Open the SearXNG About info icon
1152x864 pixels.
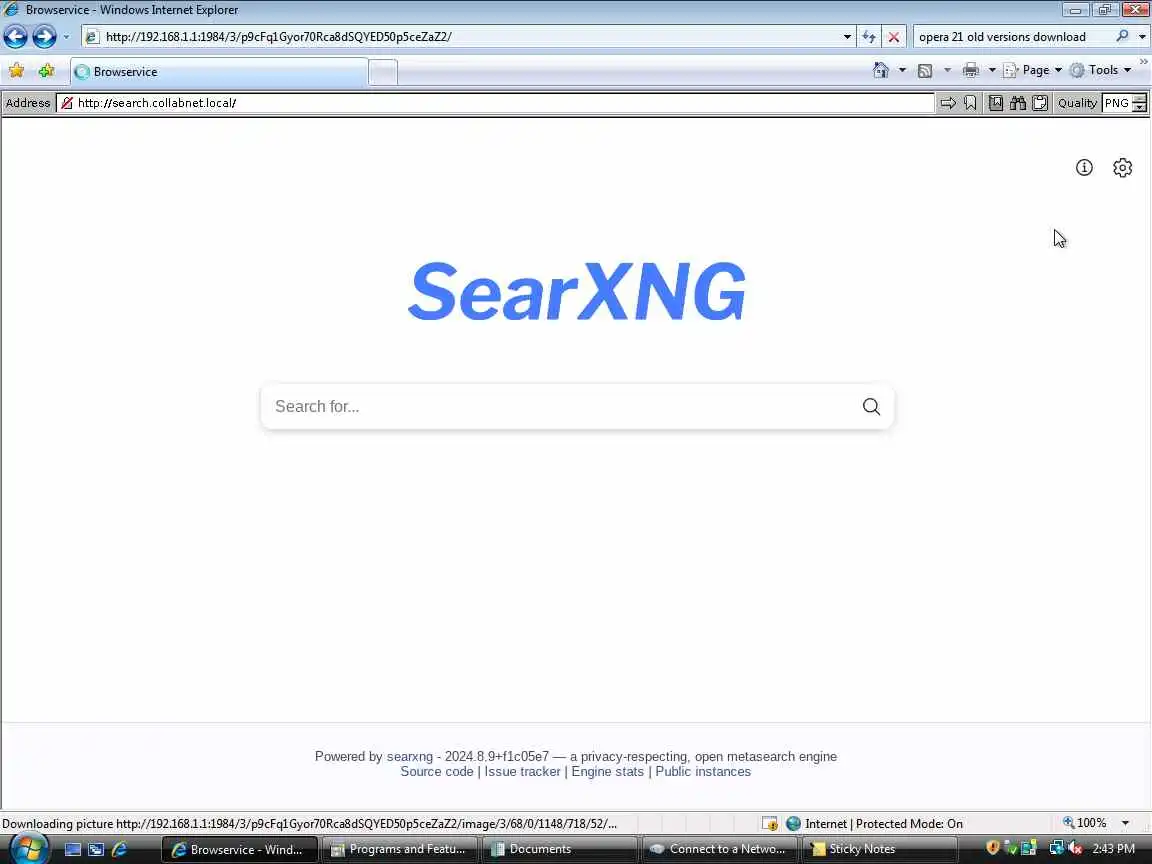[1084, 168]
